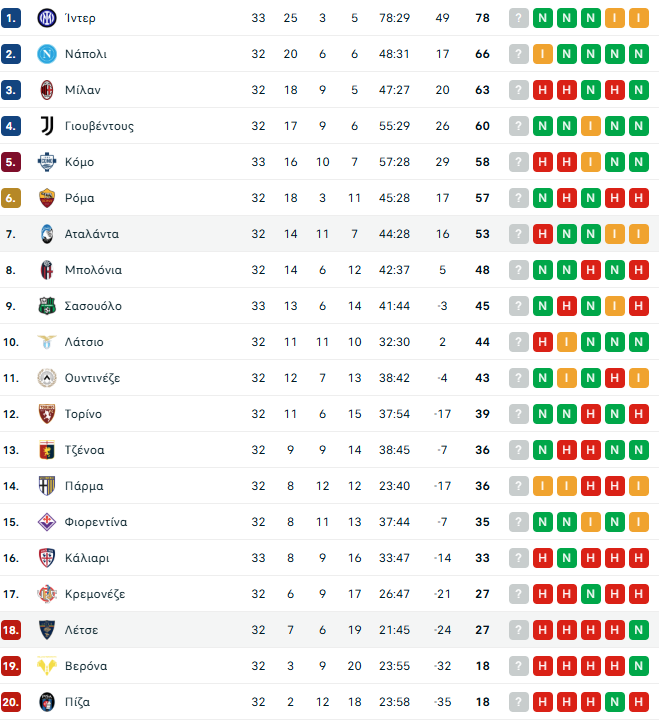Click the Juventus logo icon
This screenshot has width=659, height=720.
click(46, 126)
